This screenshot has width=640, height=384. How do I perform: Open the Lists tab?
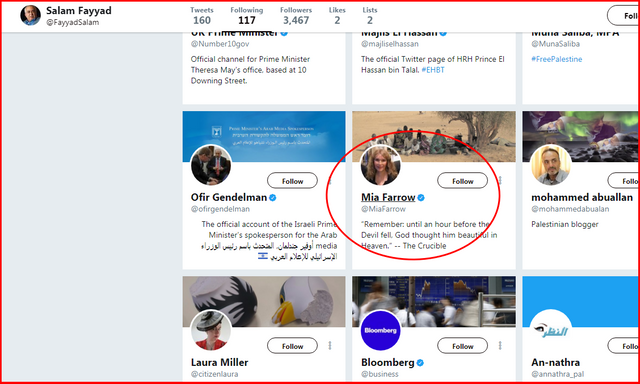[x=370, y=16]
